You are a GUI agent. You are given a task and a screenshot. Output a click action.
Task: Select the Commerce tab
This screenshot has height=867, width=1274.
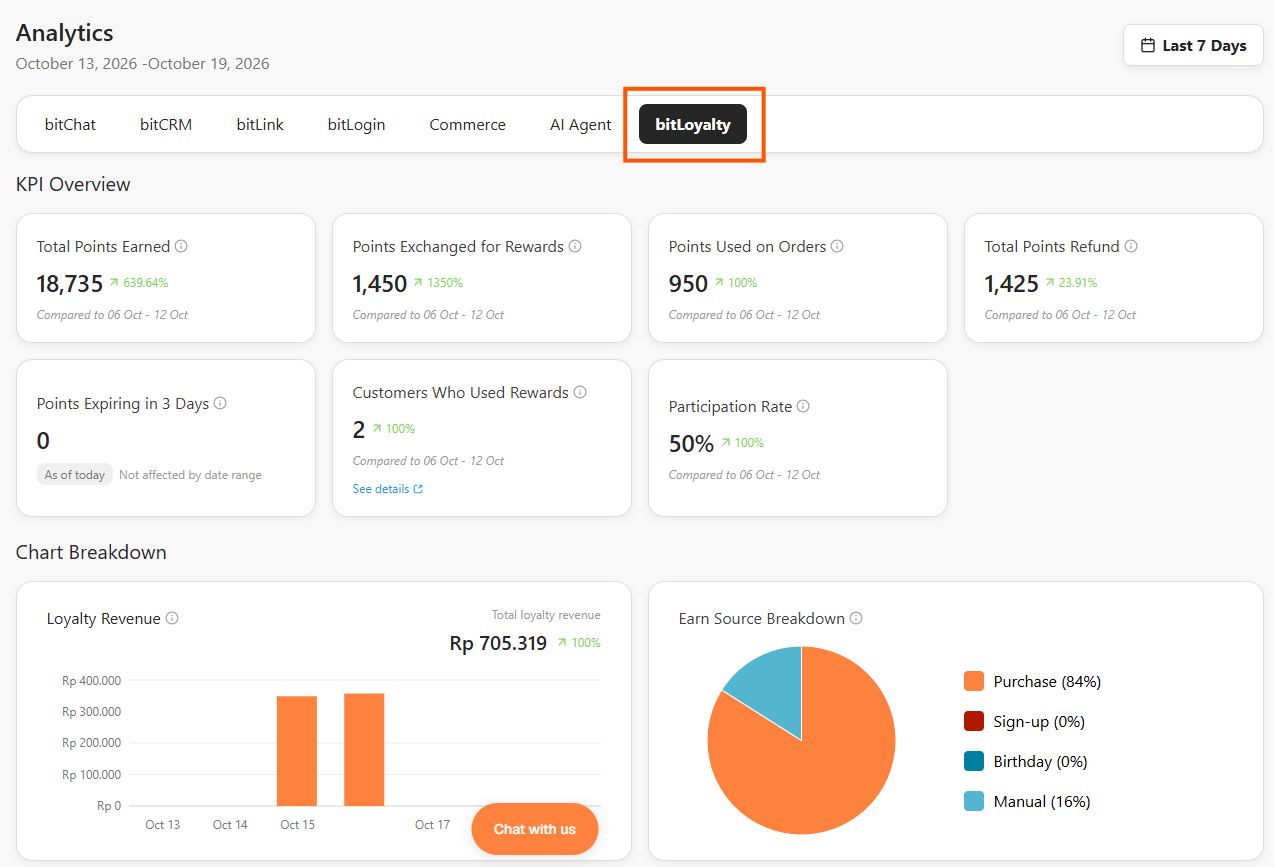pyautogui.click(x=467, y=124)
